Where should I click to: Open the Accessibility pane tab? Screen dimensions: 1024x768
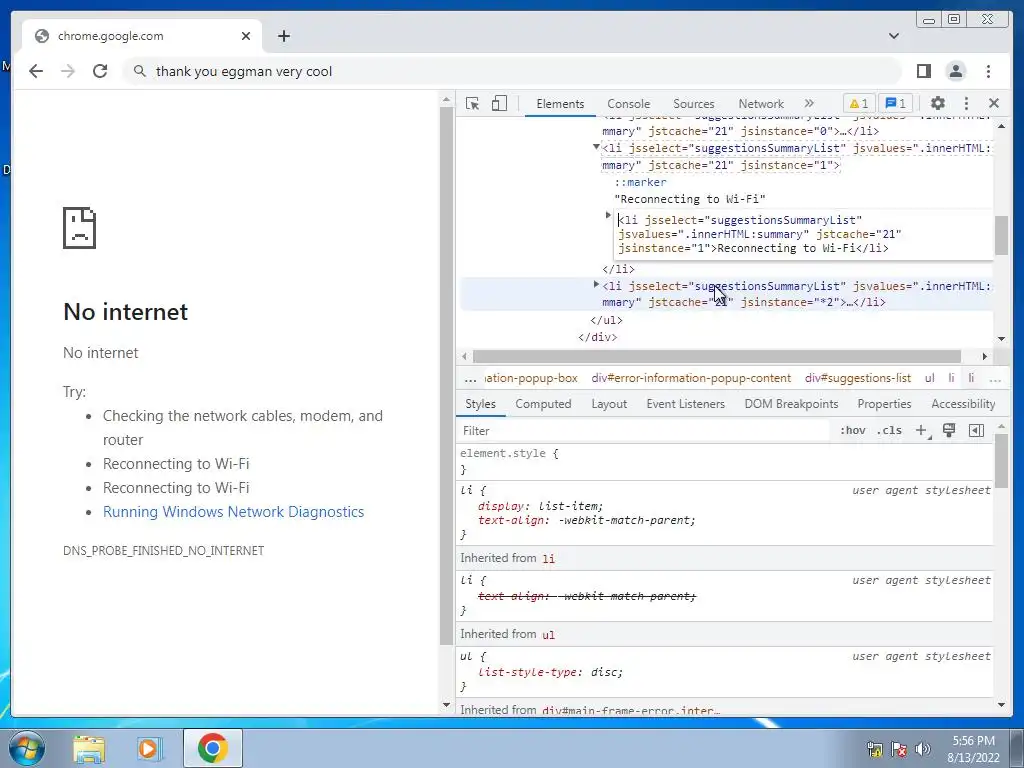coord(963,404)
